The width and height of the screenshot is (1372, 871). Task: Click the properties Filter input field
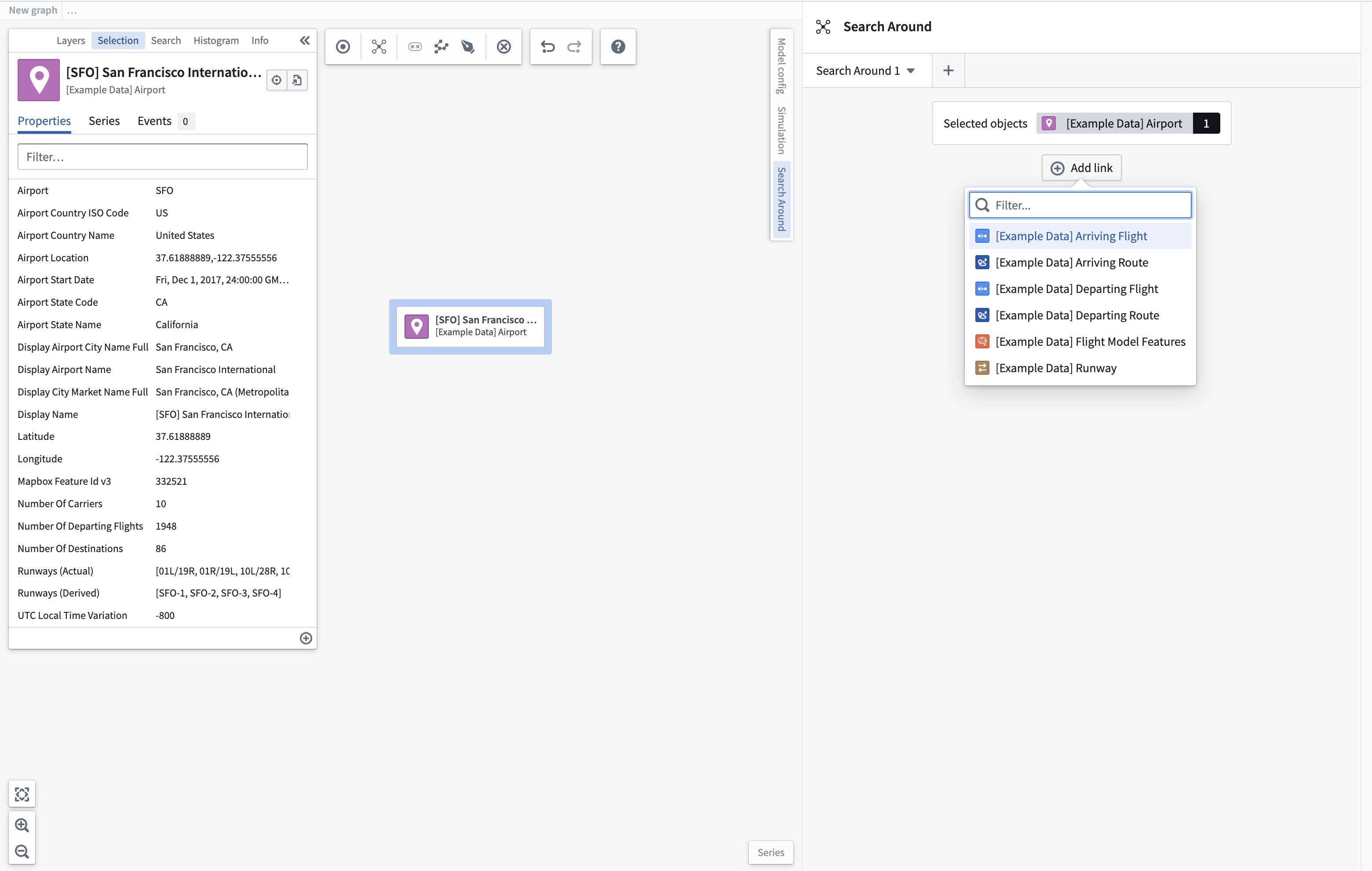162,157
